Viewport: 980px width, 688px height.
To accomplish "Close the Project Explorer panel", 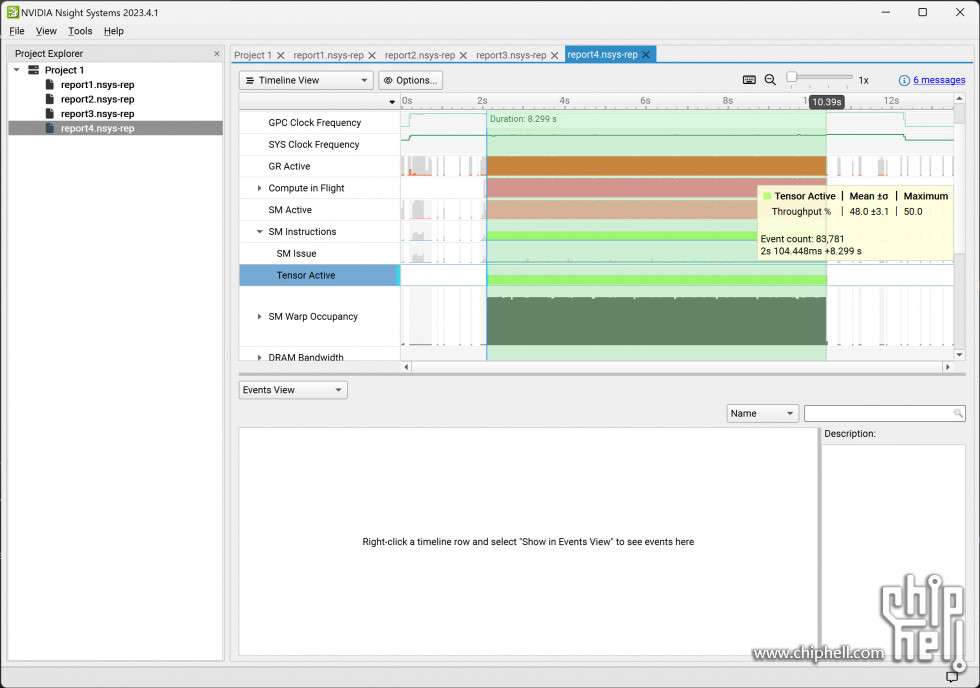I will (x=217, y=54).
